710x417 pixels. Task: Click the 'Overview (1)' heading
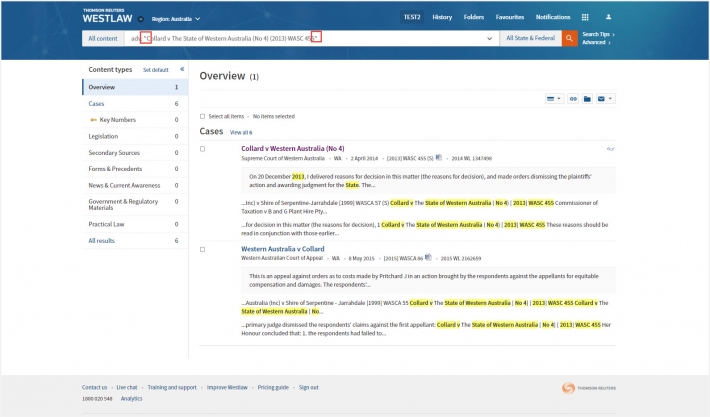click(229, 76)
